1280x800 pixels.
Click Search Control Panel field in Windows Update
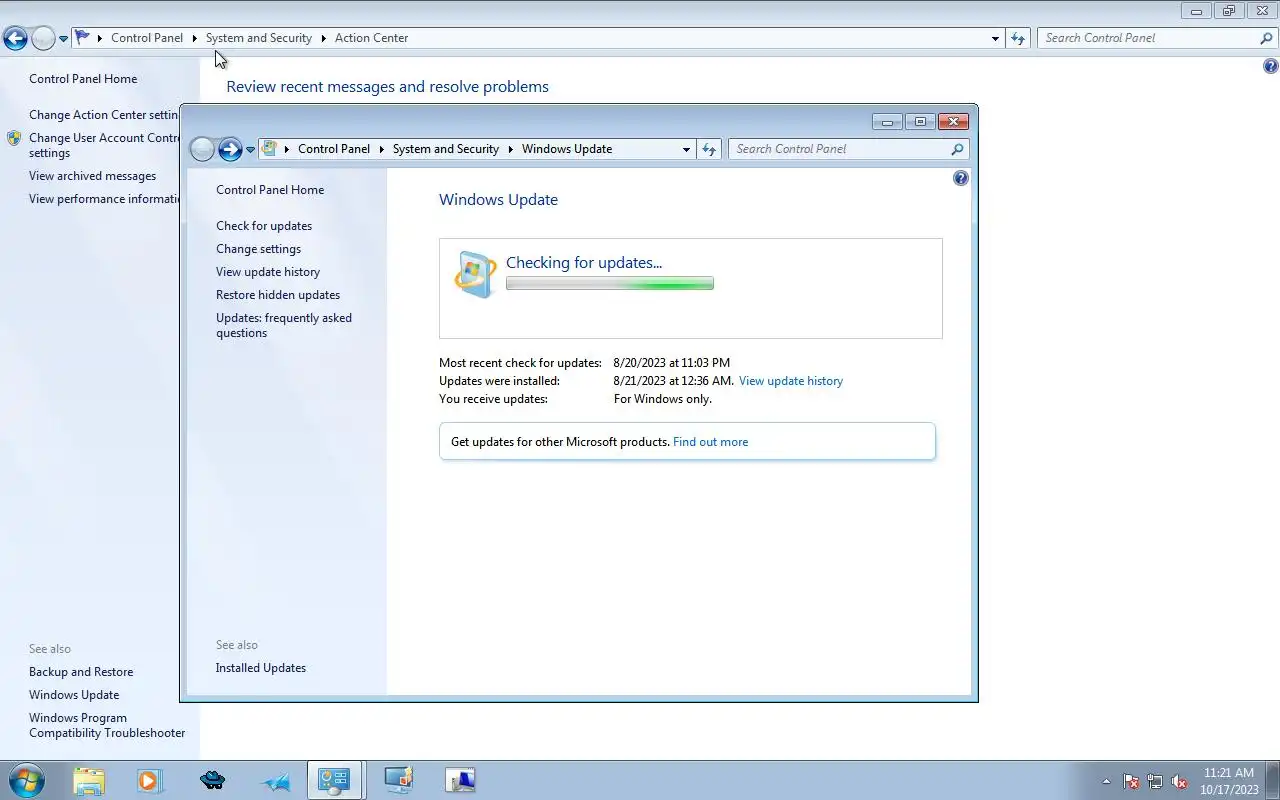pos(840,149)
